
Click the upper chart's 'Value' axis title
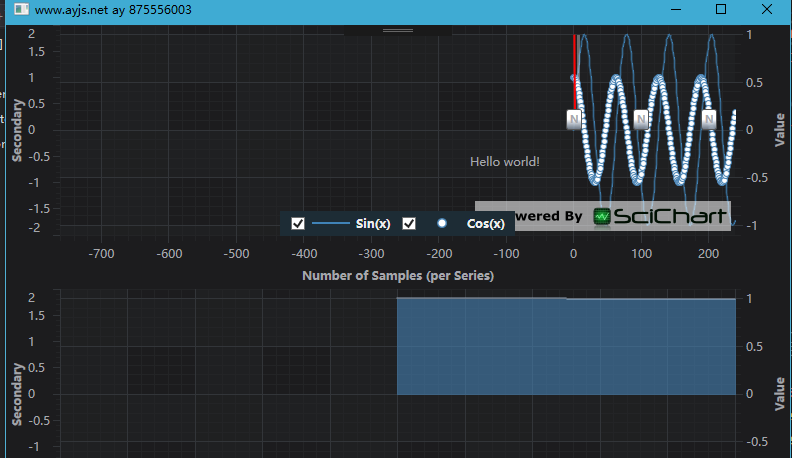779,129
